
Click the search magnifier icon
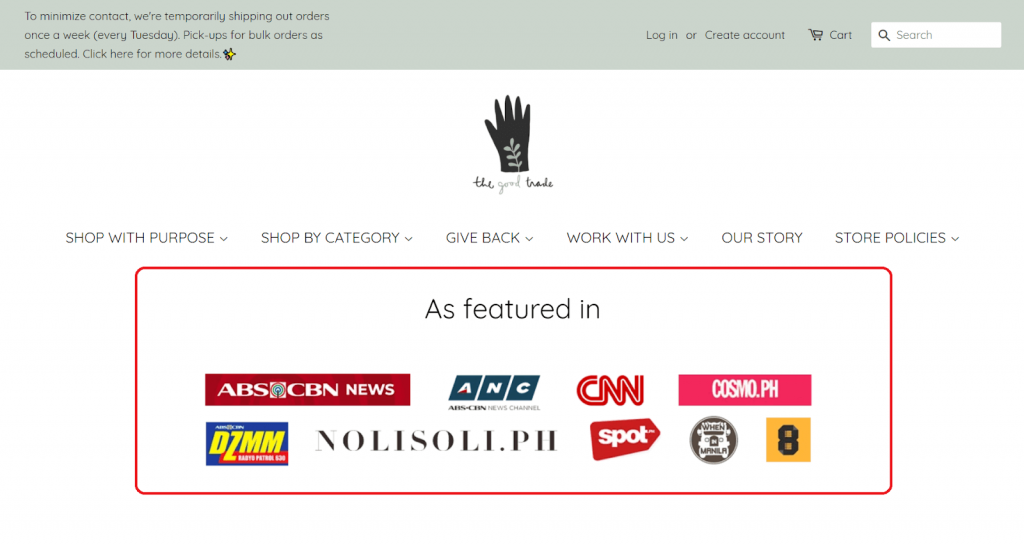coord(884,35)
